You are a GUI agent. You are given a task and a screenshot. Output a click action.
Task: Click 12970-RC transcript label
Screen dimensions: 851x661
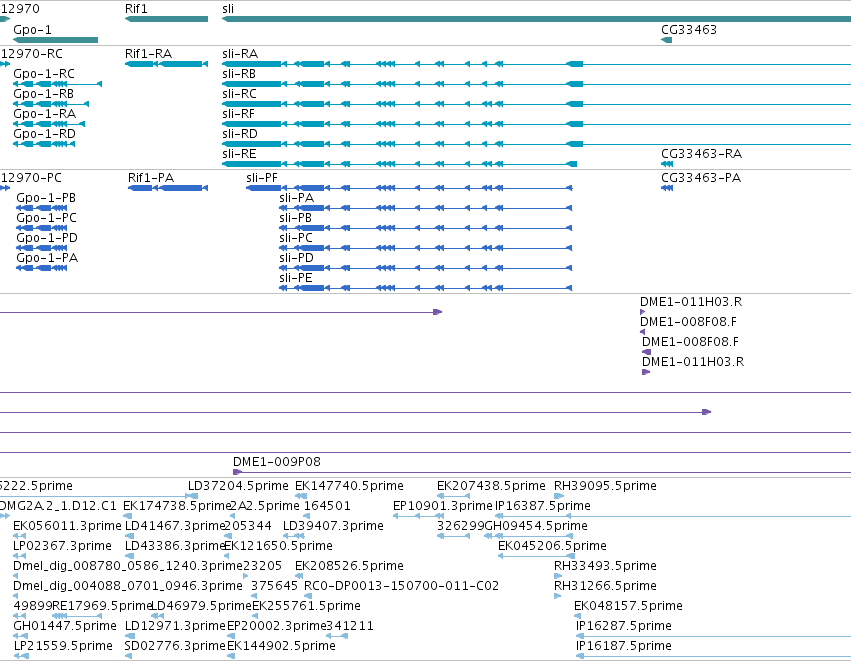click(x=31, y=54)
